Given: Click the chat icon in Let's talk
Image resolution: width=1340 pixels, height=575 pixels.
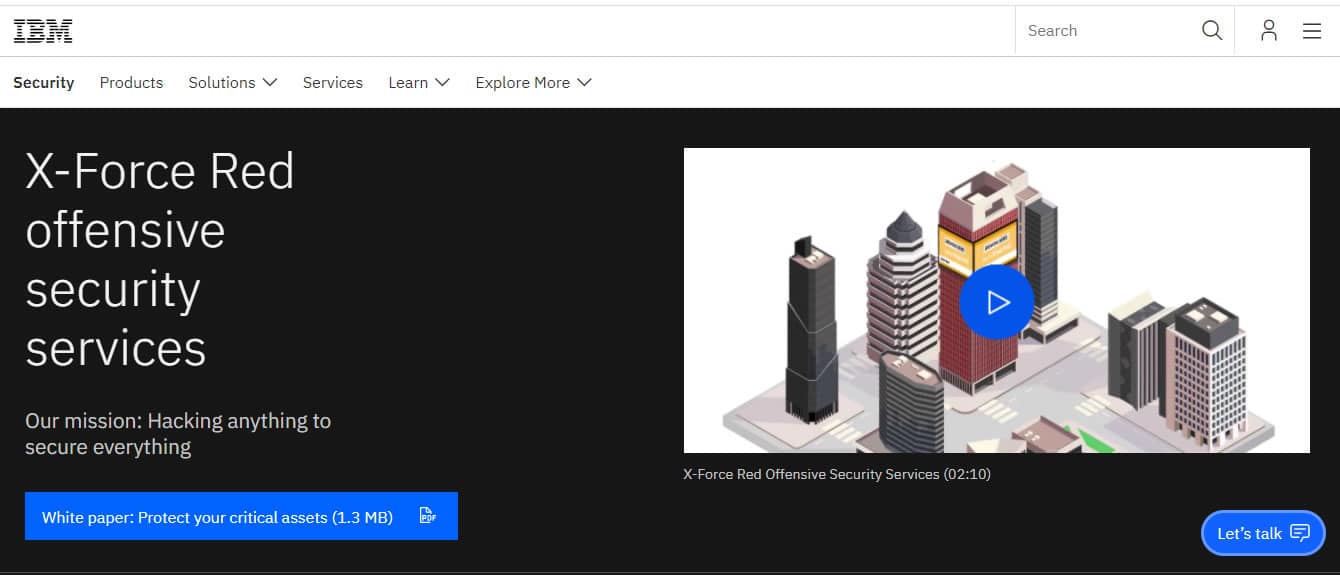Looking at the screenshot, I should [x=1300, y=533].
